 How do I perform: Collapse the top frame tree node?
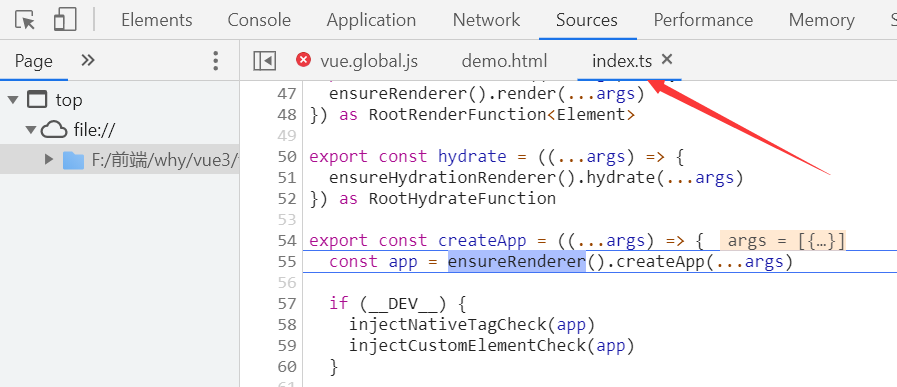(13, 100)
